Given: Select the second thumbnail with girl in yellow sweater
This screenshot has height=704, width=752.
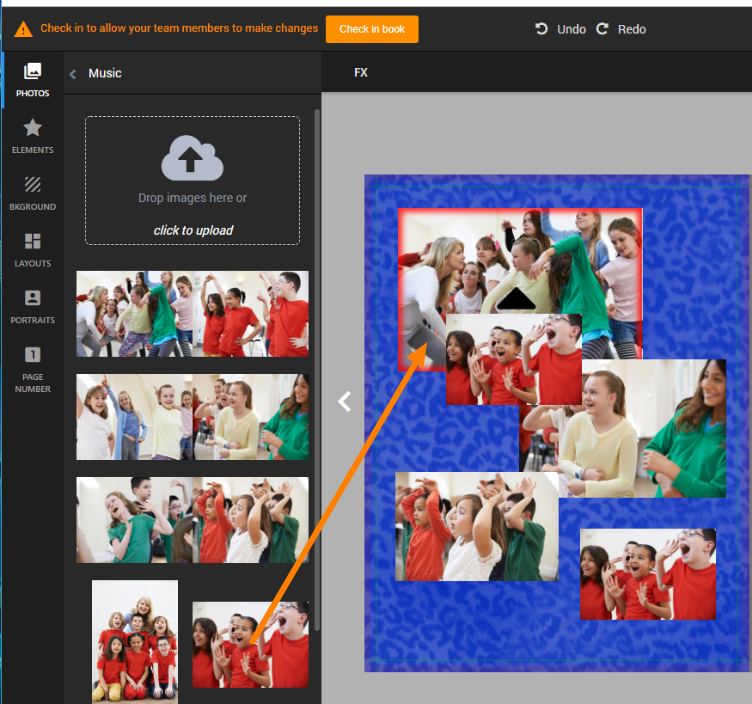Looking at the screenshot, I should (x=192, y=417).
